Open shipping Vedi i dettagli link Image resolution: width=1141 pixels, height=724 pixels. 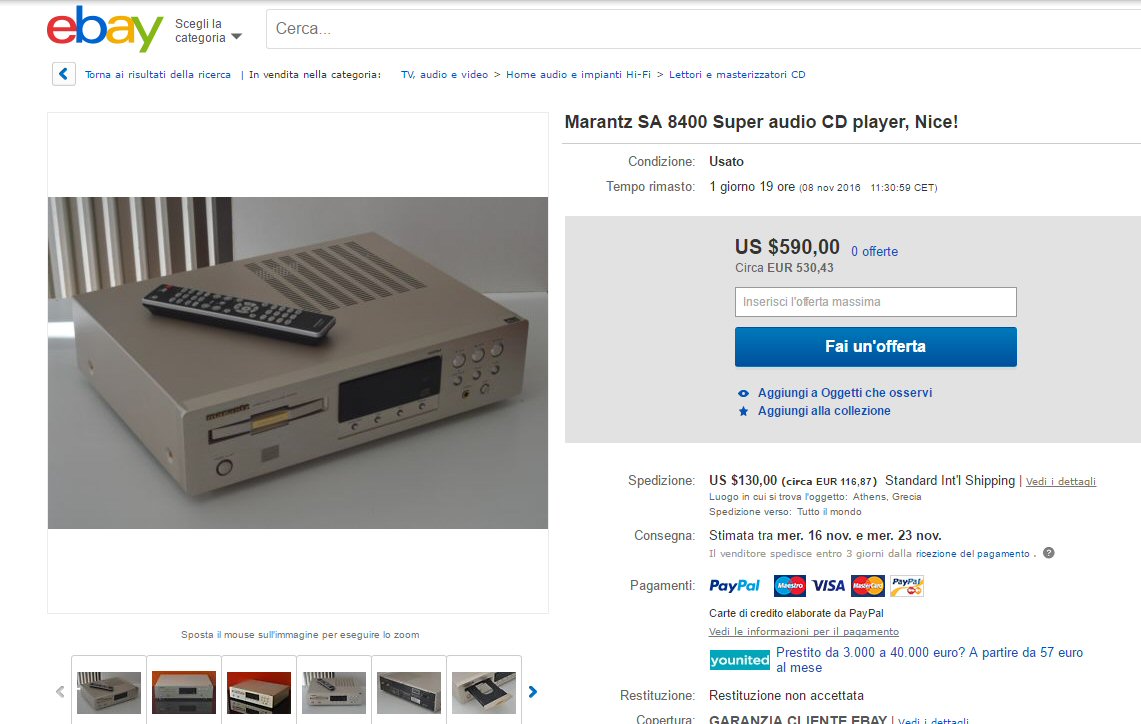pos(1061,481)
